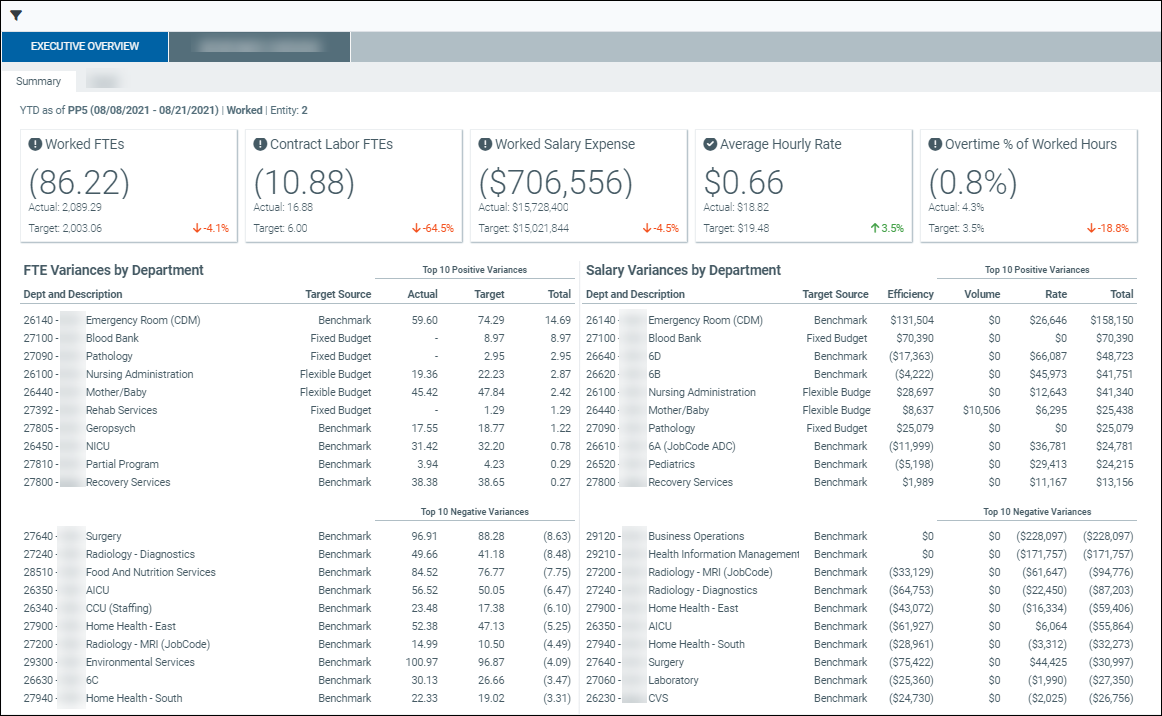Click the Worked FTEs alert icon
Image resolution: width=1162 pixels, height=716 pixels.
coord(36,144)
